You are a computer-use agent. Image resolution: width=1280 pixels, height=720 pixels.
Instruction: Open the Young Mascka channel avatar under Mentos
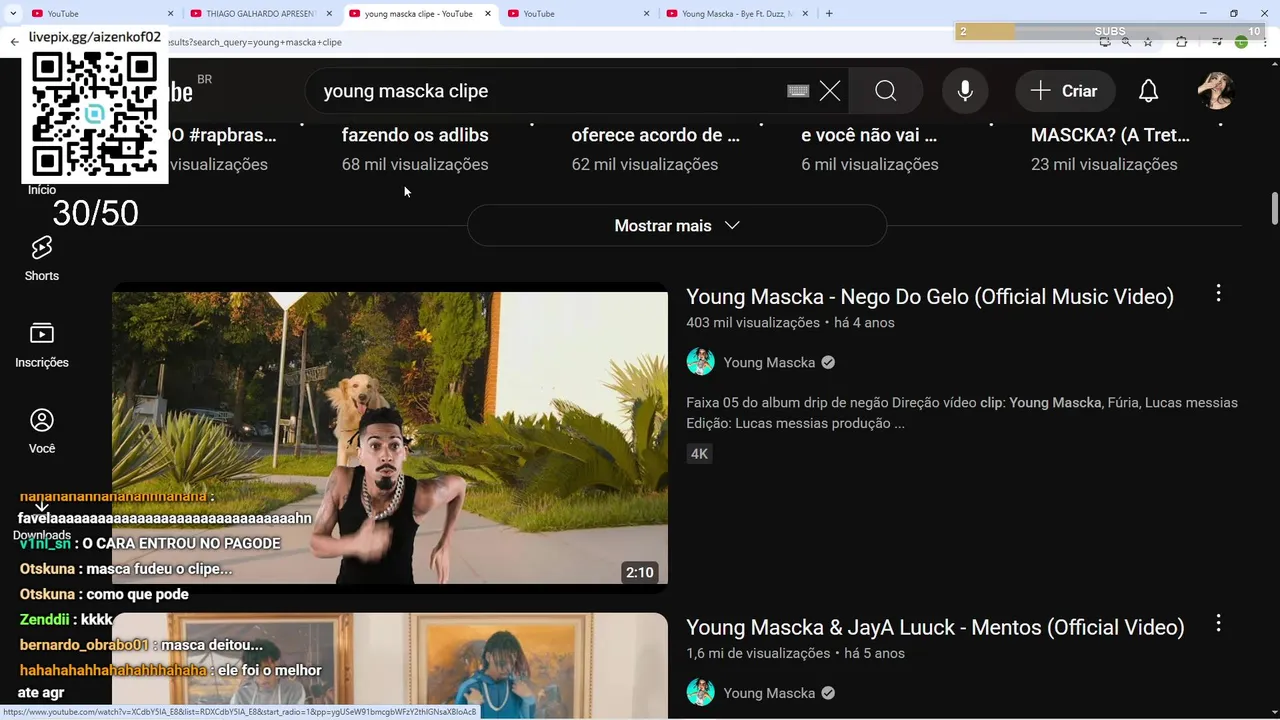tap(701, 693)
